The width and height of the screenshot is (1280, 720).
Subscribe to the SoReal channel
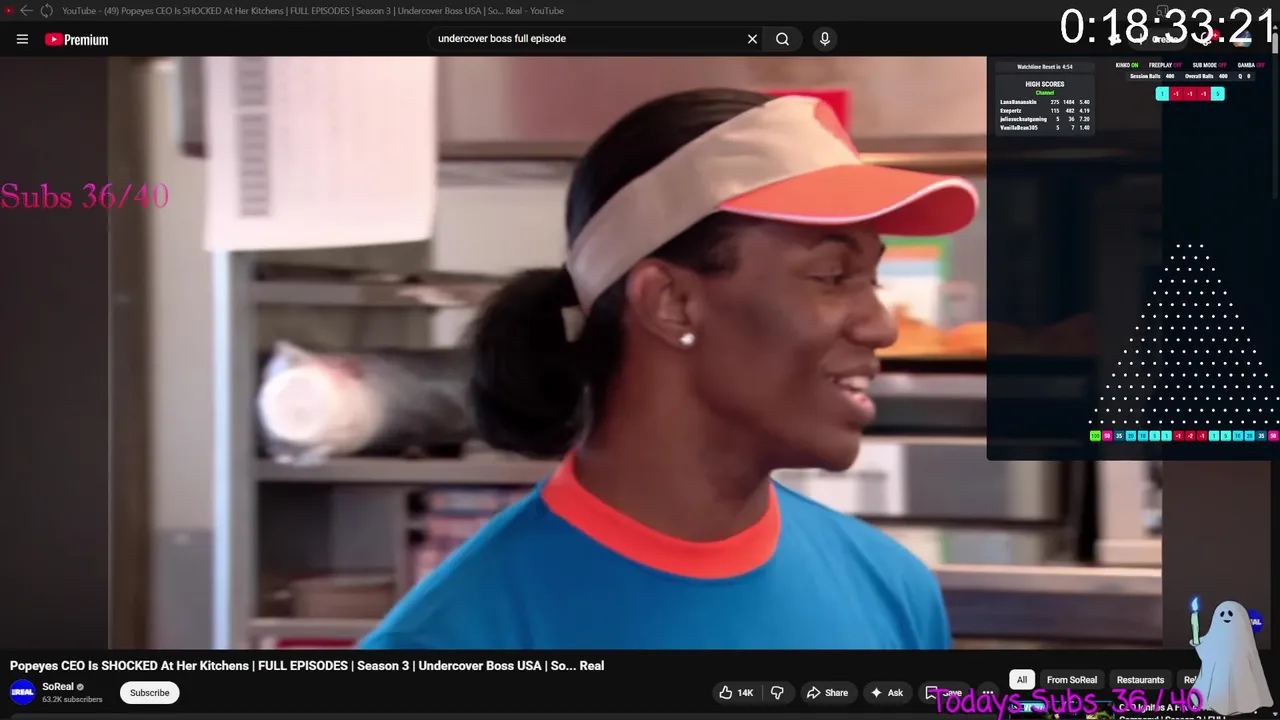pyautogui.click(x=149, y=692)
